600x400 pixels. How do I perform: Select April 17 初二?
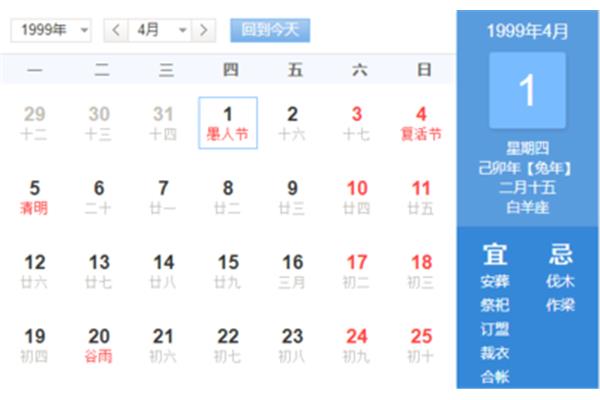click(x=357, y=271)
